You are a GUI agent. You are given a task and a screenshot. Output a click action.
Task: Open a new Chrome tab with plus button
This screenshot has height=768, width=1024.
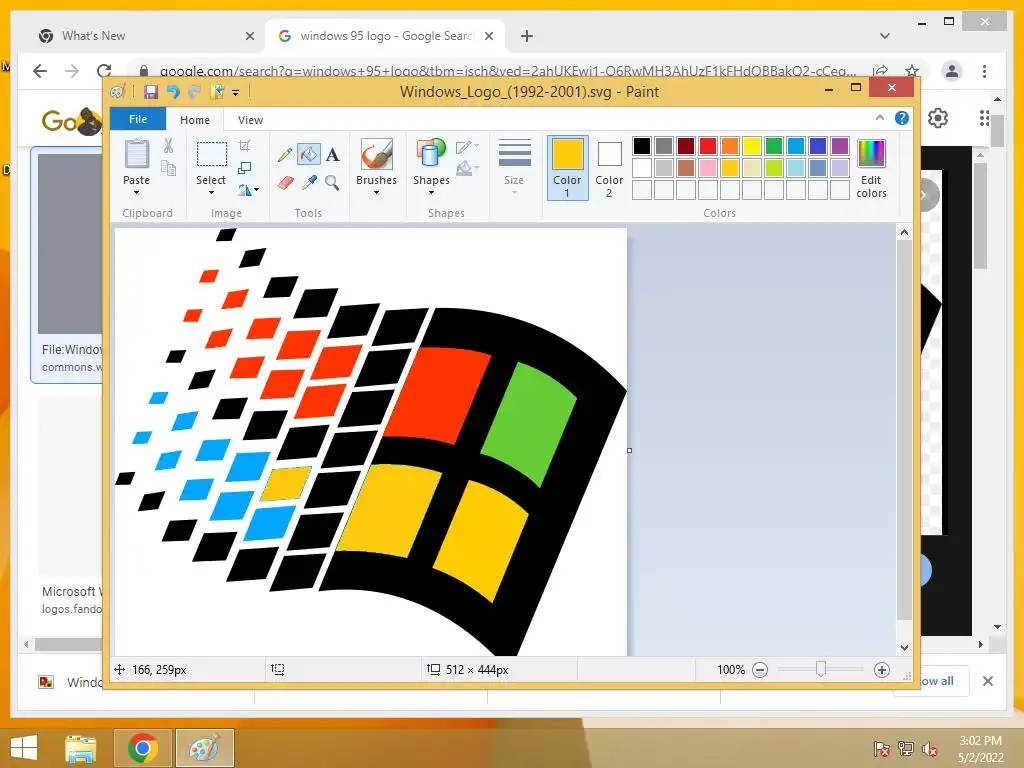click(527, 36)
